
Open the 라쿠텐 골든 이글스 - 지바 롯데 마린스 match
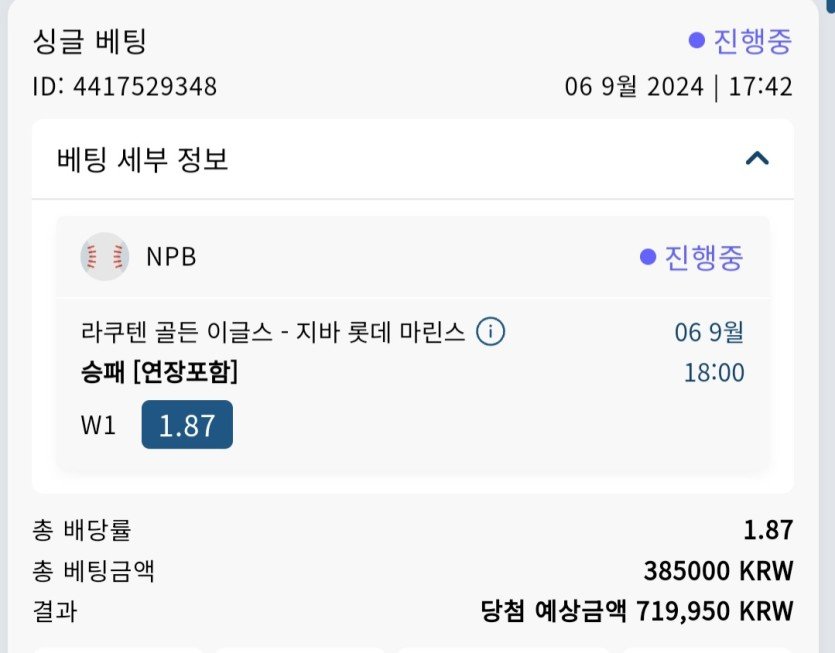click(272, 332)
